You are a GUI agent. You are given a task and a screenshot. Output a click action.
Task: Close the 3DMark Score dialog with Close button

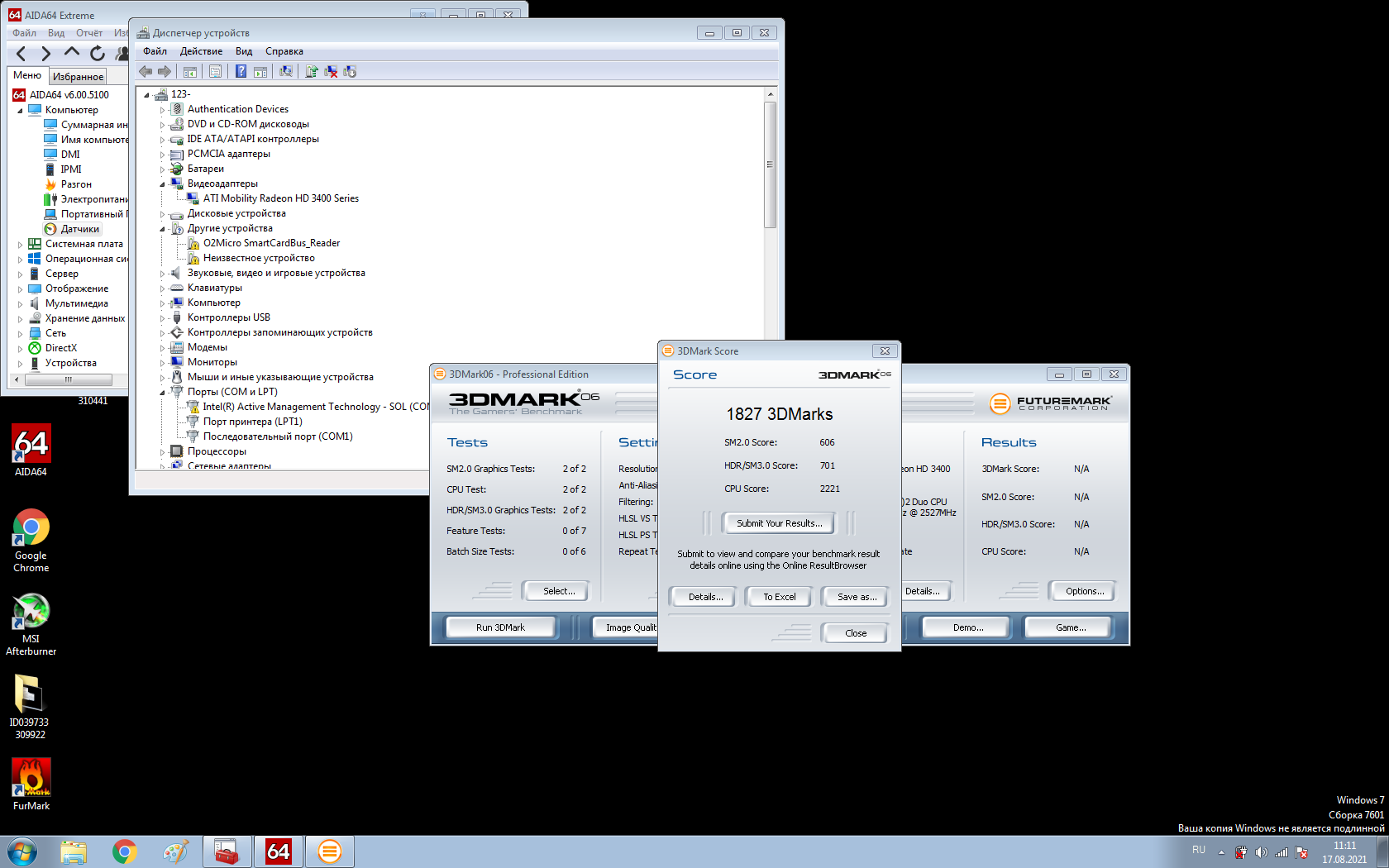(x=856, y=633)
